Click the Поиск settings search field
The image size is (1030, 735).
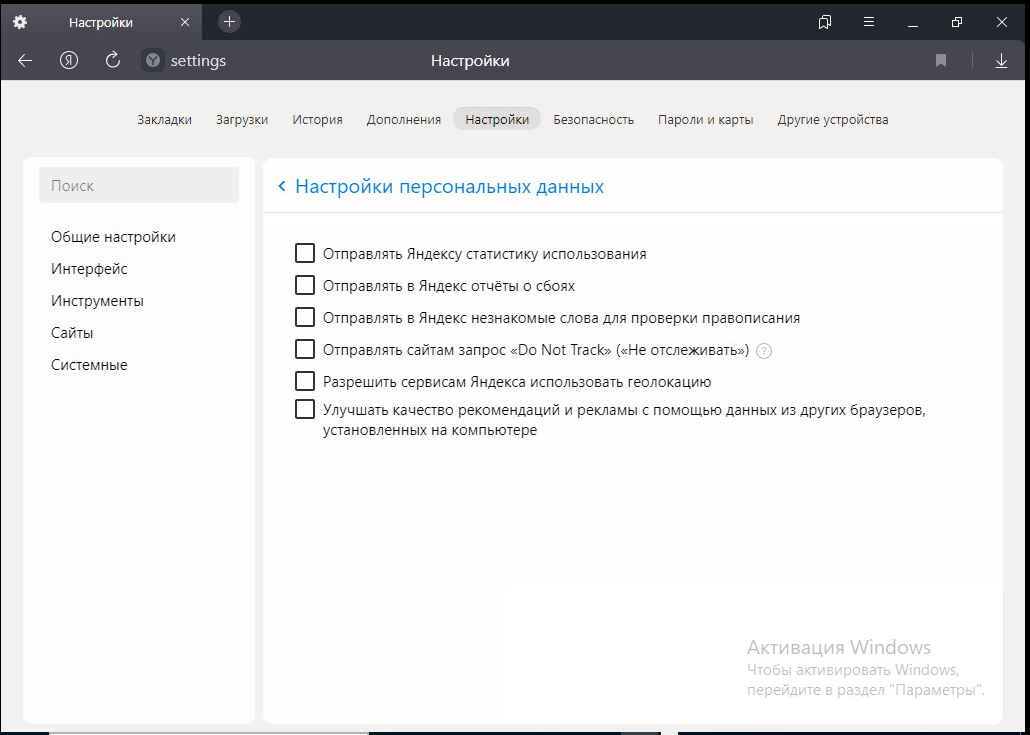click(x=138, y=186)
